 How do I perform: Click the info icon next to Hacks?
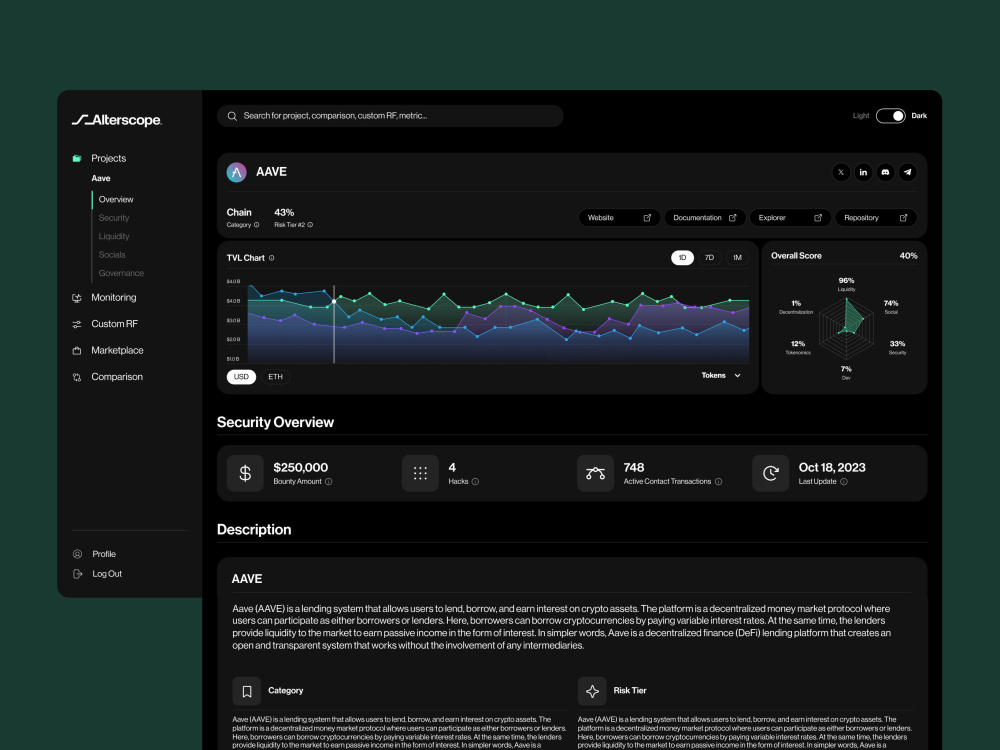tap(475, 482)
